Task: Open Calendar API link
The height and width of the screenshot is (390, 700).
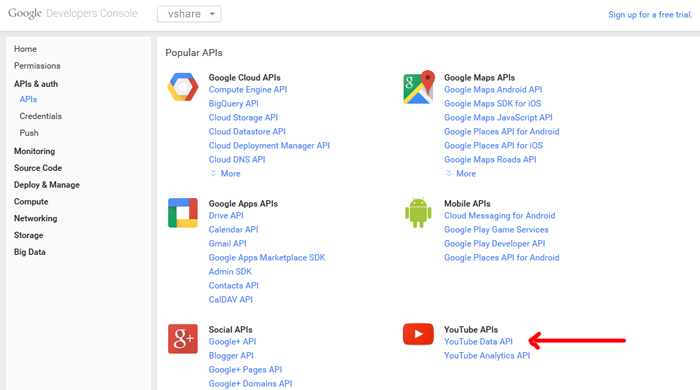Action: click(x=233, y=230)
